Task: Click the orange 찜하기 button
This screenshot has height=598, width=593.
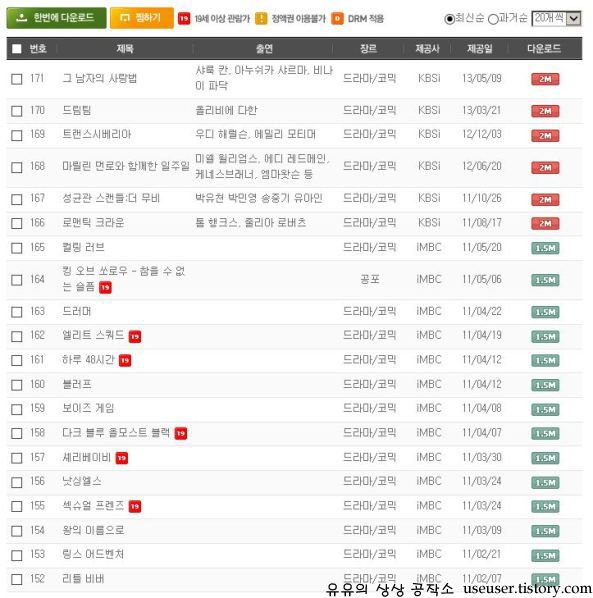Action: click(x=142, y=18)
